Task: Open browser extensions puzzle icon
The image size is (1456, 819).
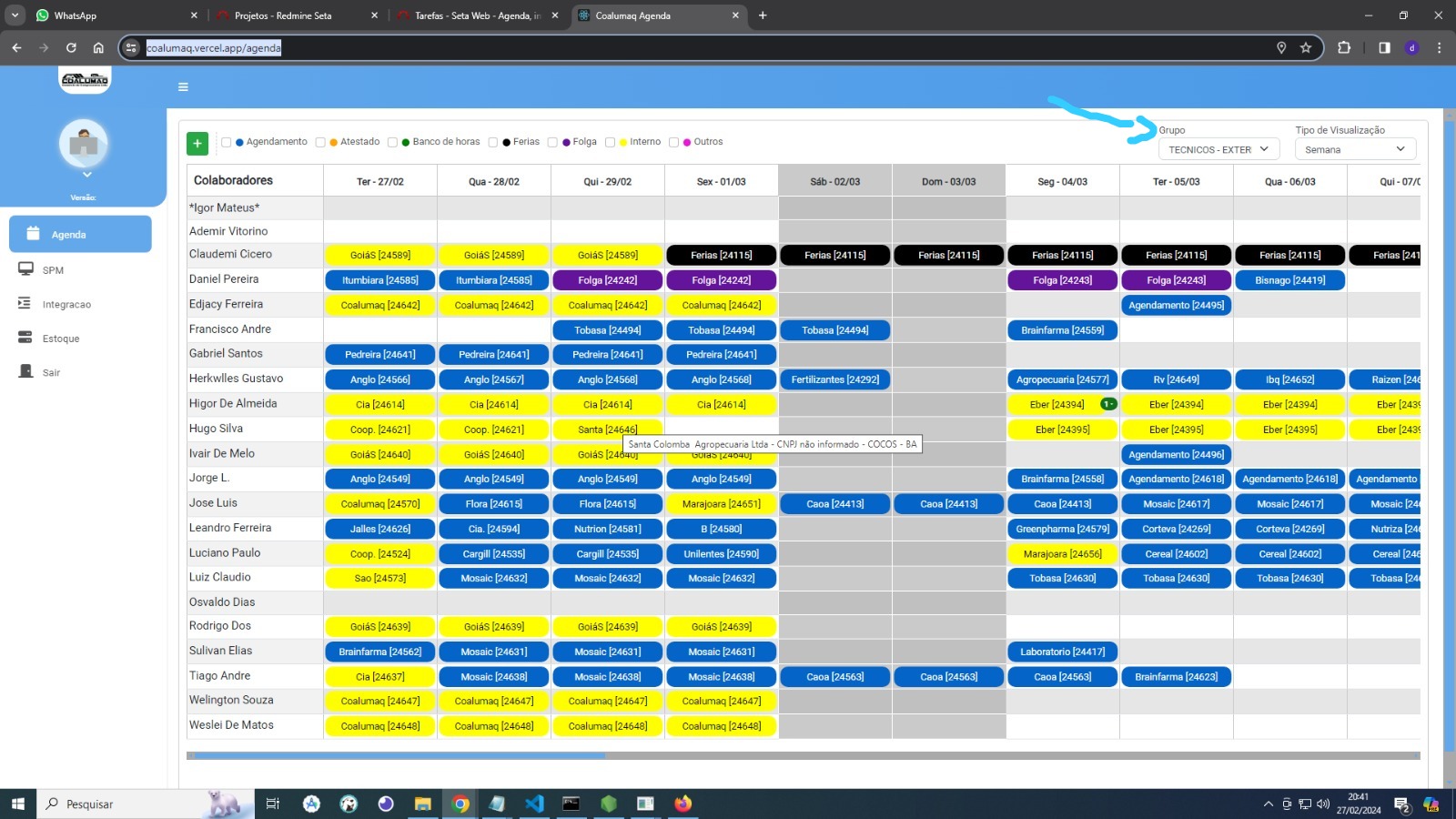Action: point(1344,47)
